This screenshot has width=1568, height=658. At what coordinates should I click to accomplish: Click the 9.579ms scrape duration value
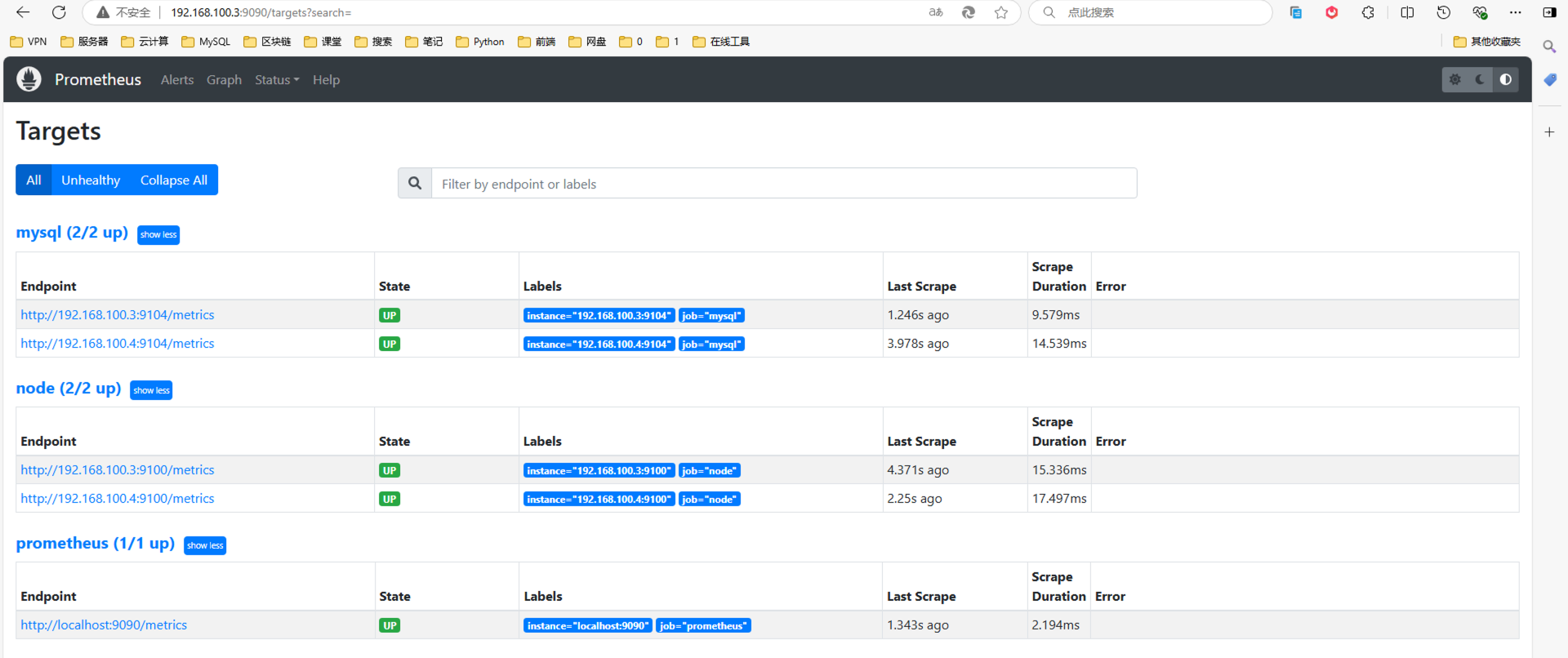tap(1056, 315)
